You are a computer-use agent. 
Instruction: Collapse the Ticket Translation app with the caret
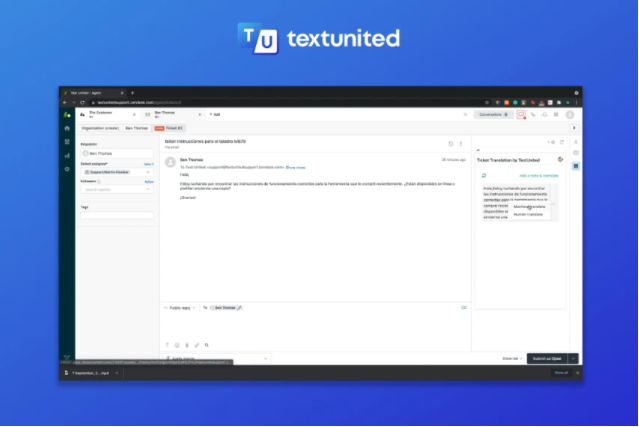pos(478,150)
